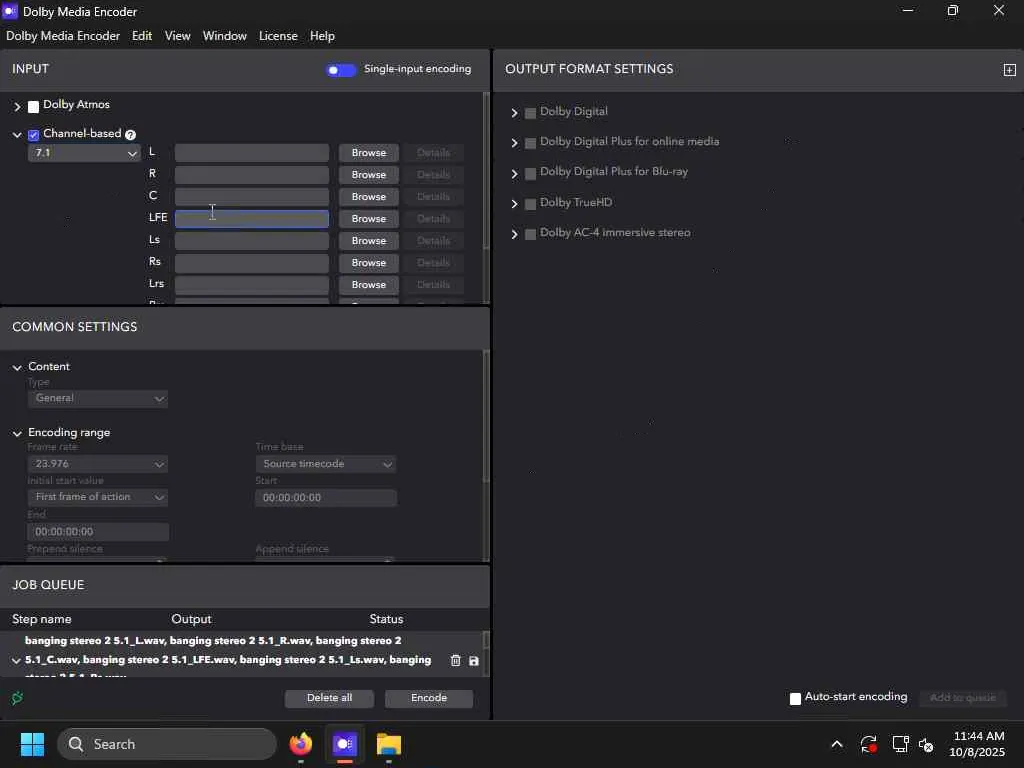This screenshot has height=768, width=1024.
Task: Enable Dolby Digital Plus for online media checkbox
Action: click(x=530, y=143)
